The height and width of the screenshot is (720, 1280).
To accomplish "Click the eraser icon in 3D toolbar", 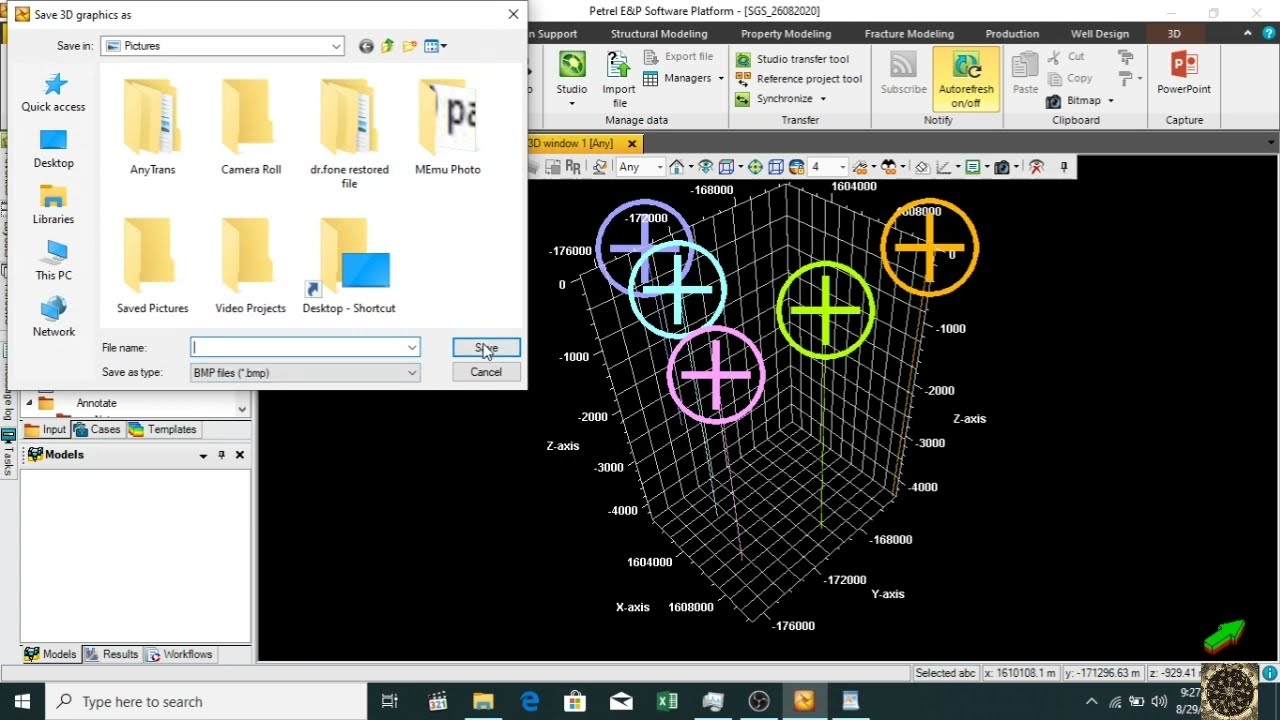I will [x=922, y=167].
